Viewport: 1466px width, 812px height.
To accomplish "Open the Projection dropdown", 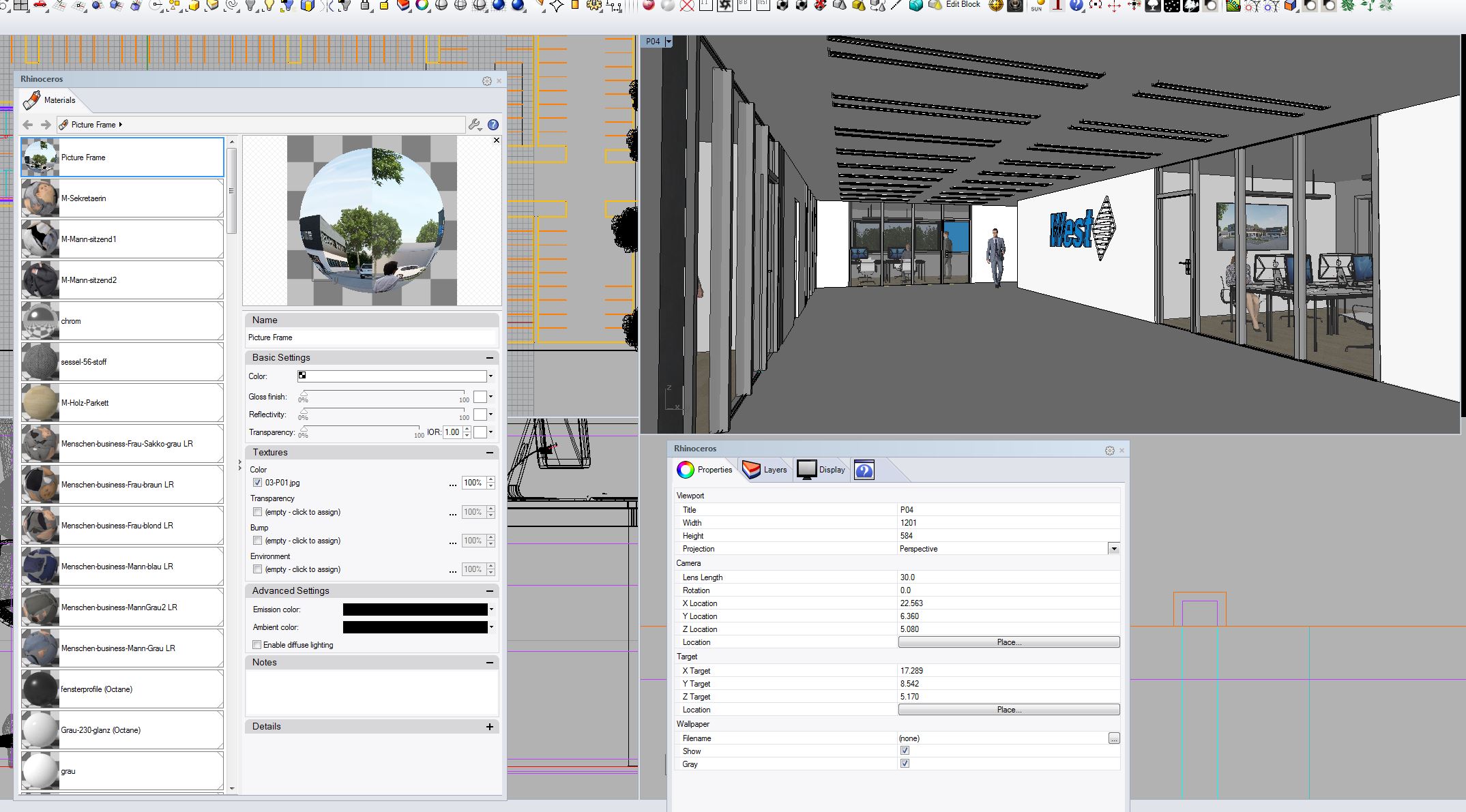I will pos(1113,549).
